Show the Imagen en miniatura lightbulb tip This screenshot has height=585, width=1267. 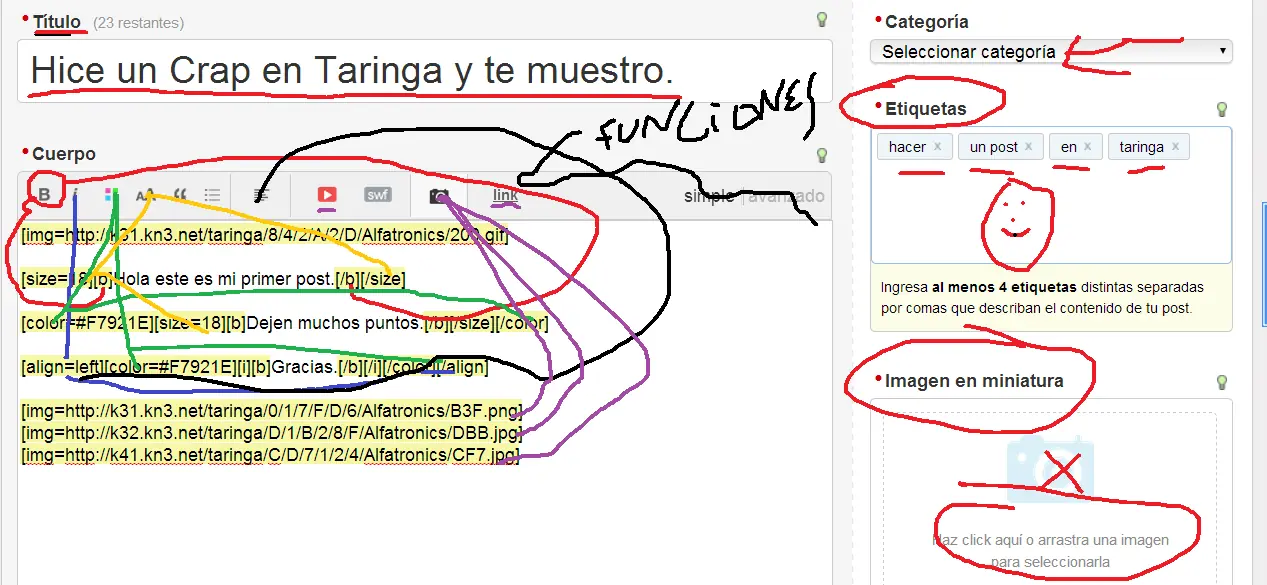(1221, 382)
